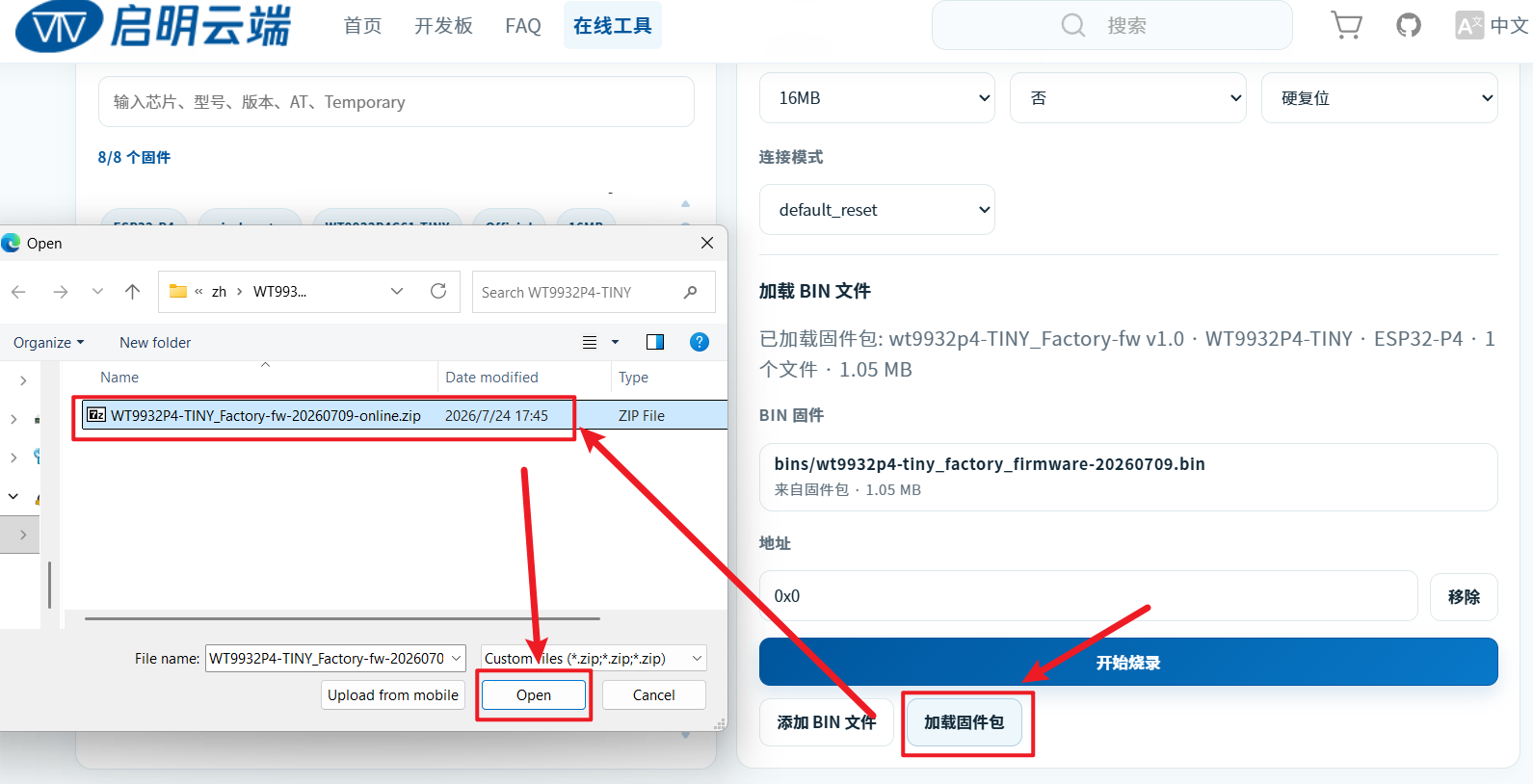Click the Open button in the dialog
The height and width of the screenshot is (784, 1533).
tap(534, 695)
